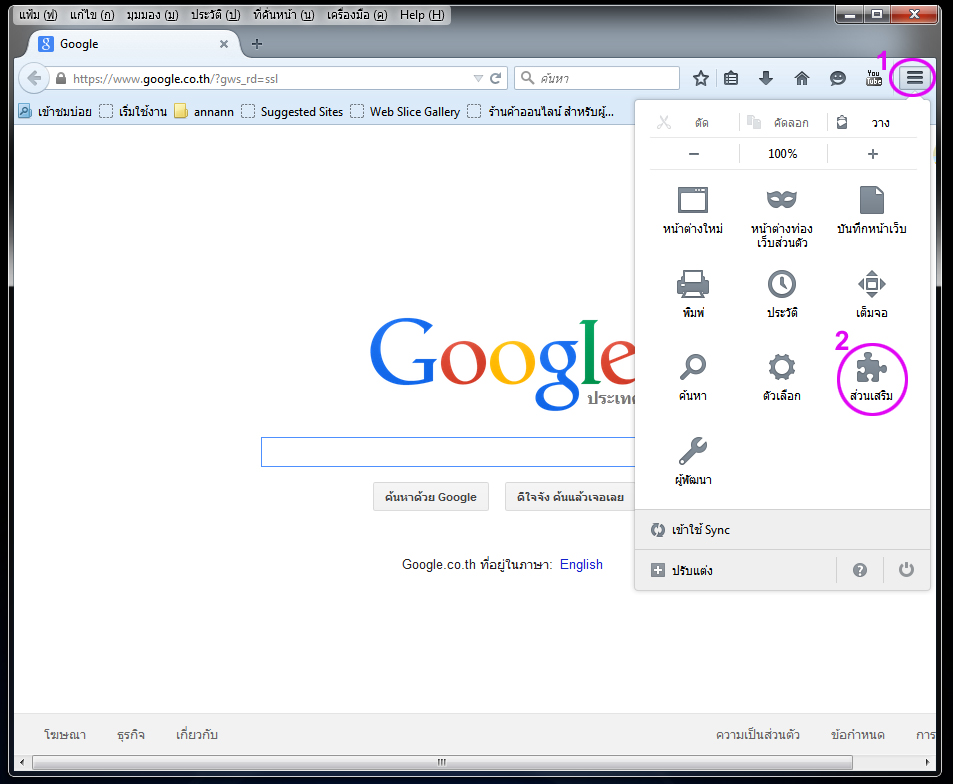
Task: Click the Print printer icon
Action: pos(692,285)
